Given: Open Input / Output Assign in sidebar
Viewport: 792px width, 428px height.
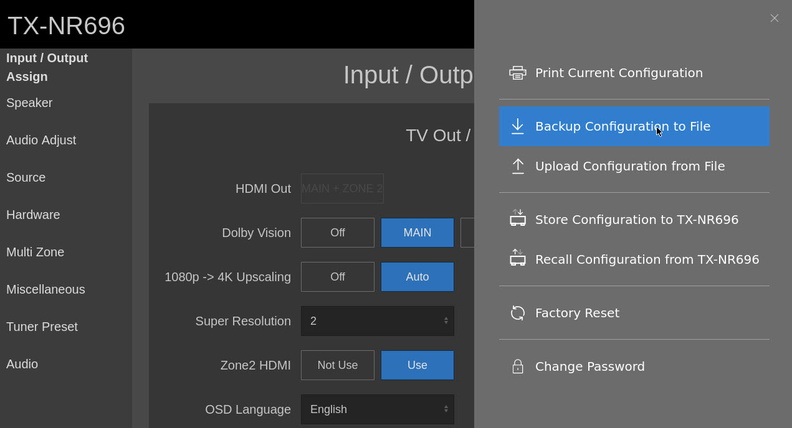Looking at the screenshot, I should (47, 67).
